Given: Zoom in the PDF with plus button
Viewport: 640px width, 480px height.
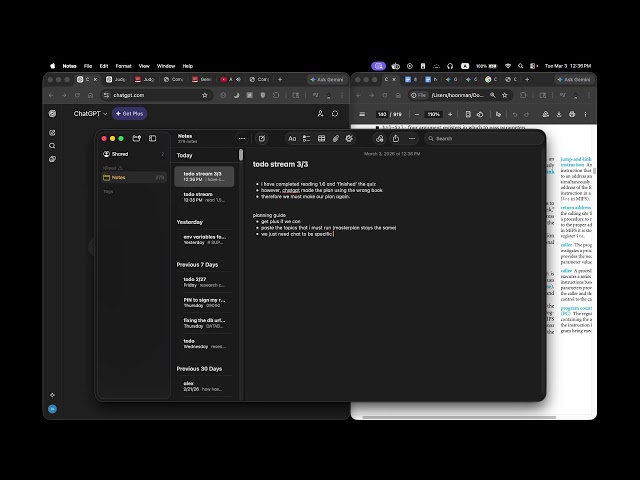Looking at the screenshot, I should pyautogui.click(x=450, y=114).
